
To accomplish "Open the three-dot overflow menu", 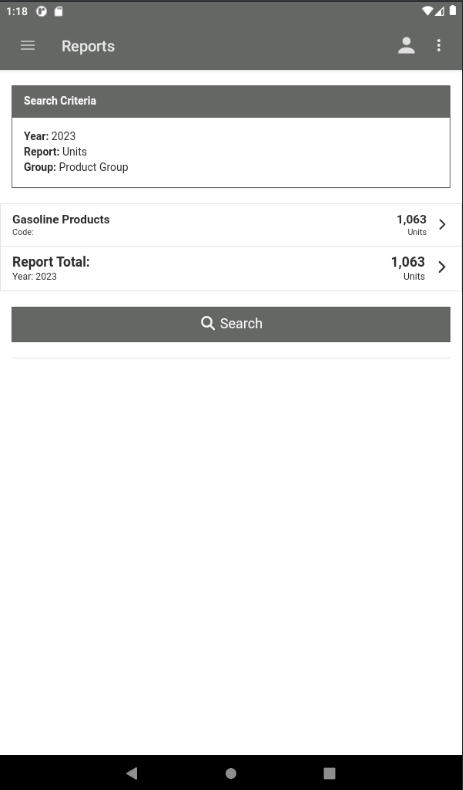I will click(439, 46).
